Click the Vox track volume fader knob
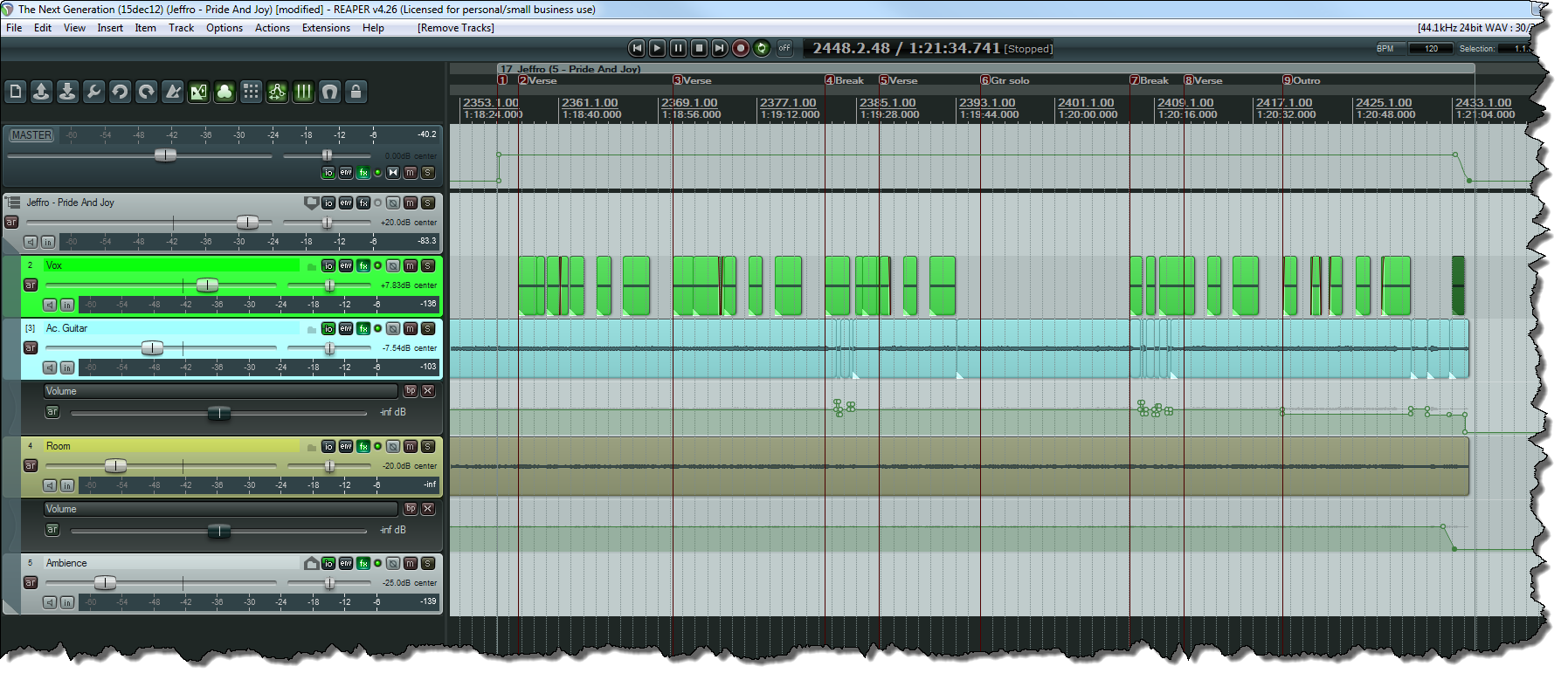 (207, 285)
